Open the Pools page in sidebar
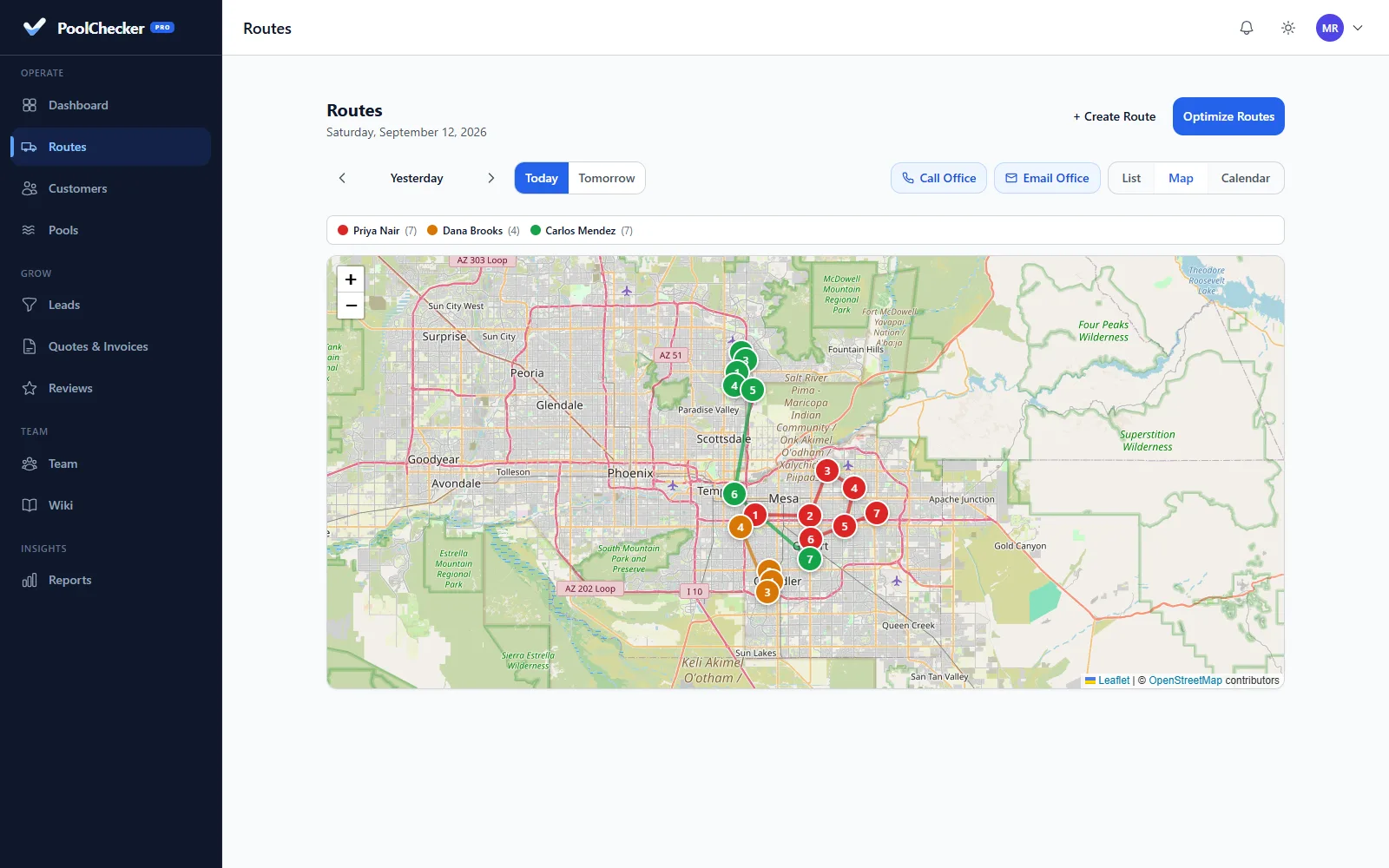The image size is (1389, 868). (x=111, y=230)
